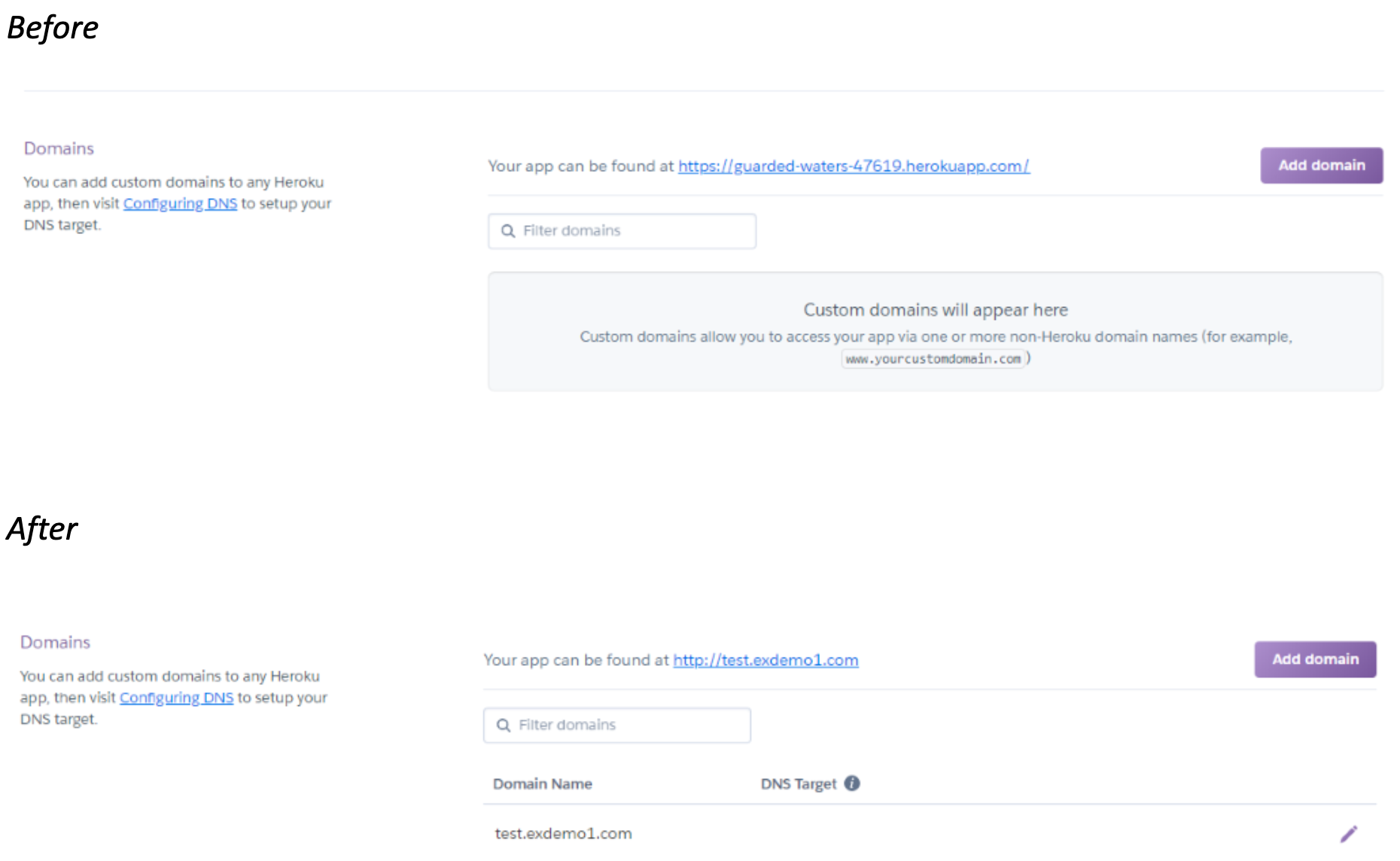The image size is (1400, 861).
Task: Click the DNS Target info icon
Action: (x=852, y=783)
